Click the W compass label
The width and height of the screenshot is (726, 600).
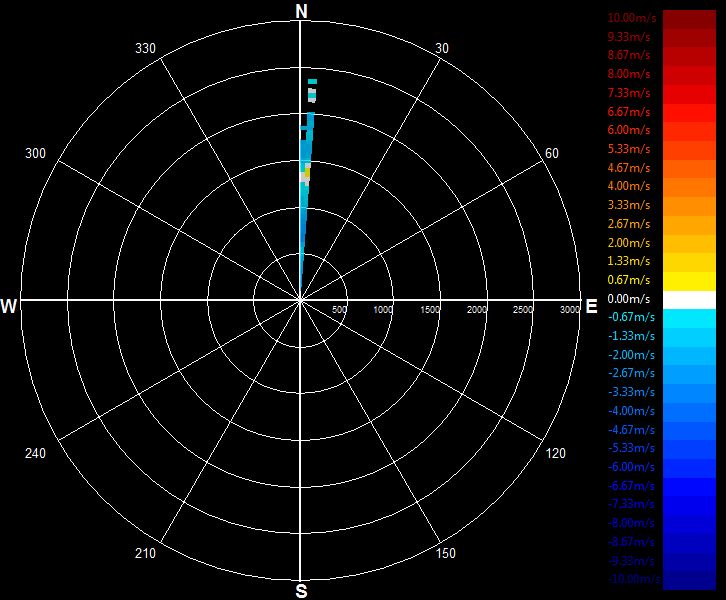tap(9, 306)
